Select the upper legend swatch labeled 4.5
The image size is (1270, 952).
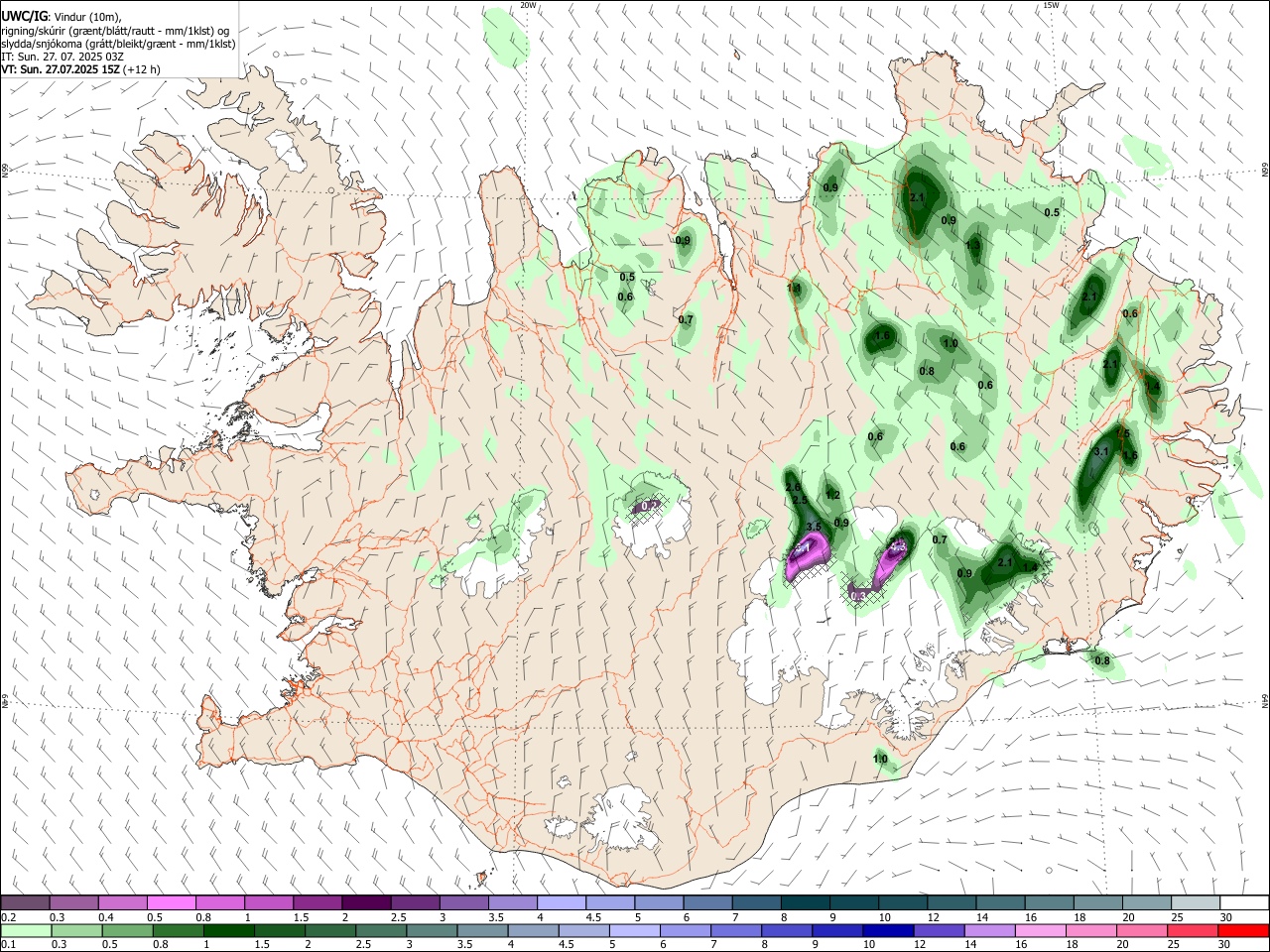[x=610, y=902]
